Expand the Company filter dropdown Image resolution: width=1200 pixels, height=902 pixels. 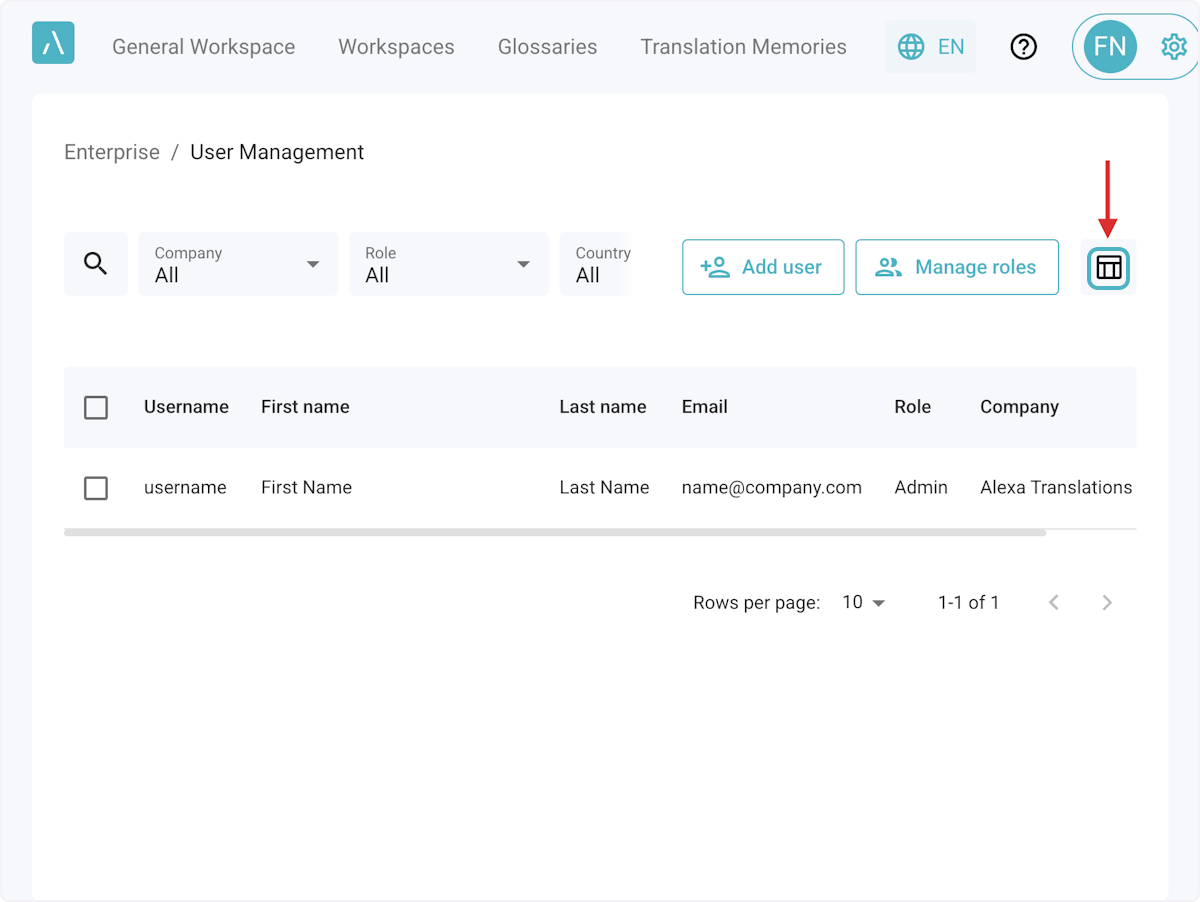coord(238,264)
